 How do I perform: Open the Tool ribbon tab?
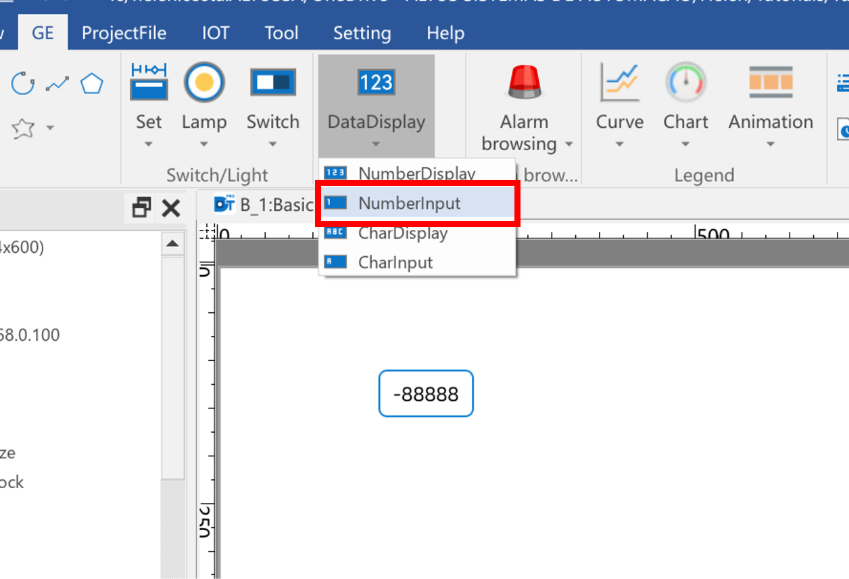tap(282, 33)
